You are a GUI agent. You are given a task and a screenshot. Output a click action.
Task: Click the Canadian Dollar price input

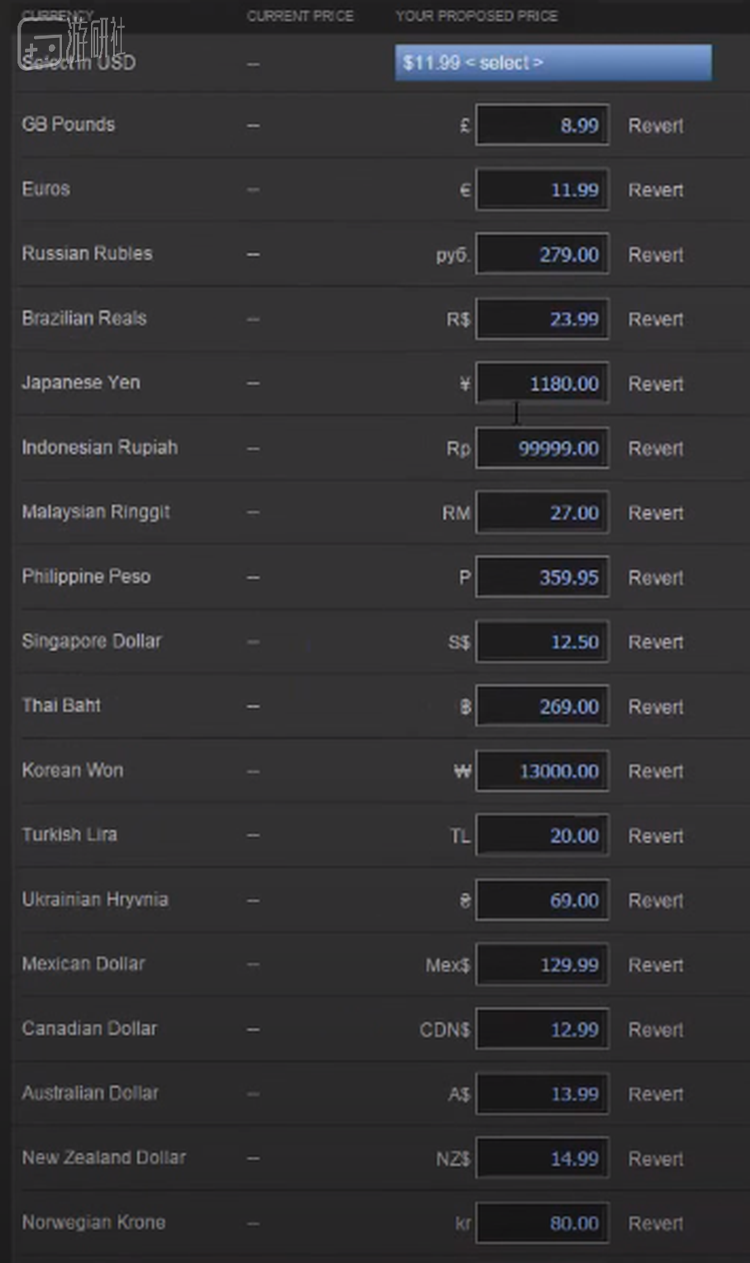point(542,1029)
